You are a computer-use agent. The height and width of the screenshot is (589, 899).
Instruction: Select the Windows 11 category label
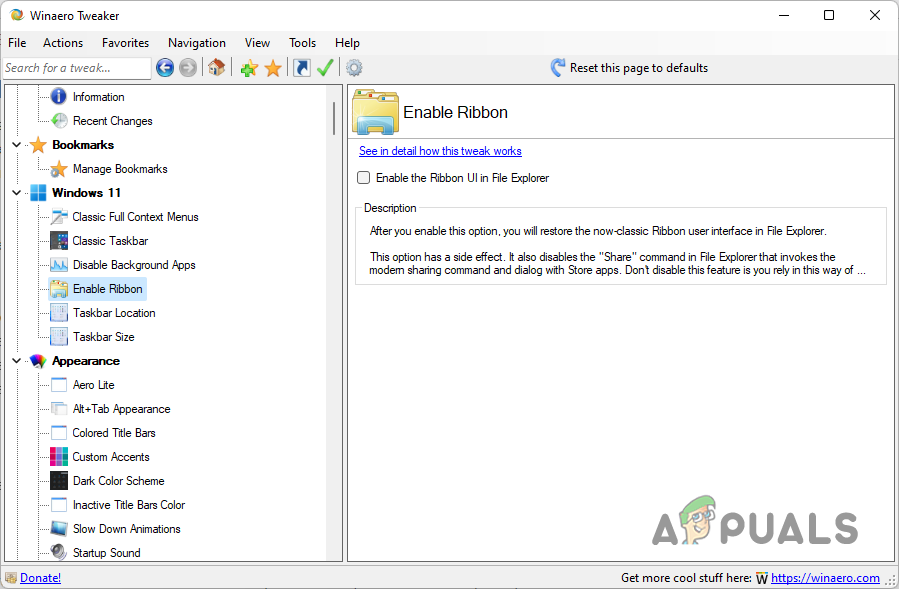point(86,193)
